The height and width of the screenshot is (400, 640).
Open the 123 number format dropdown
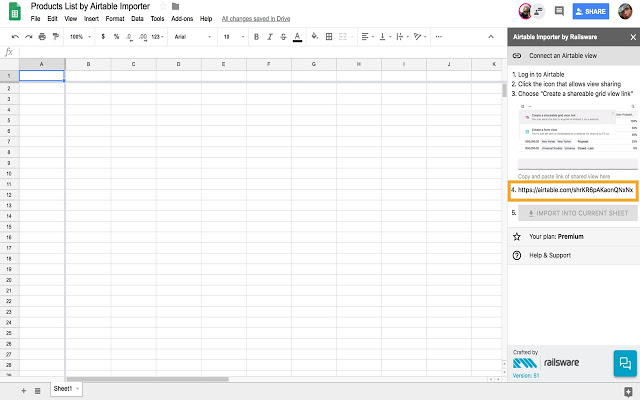[157, 37]
